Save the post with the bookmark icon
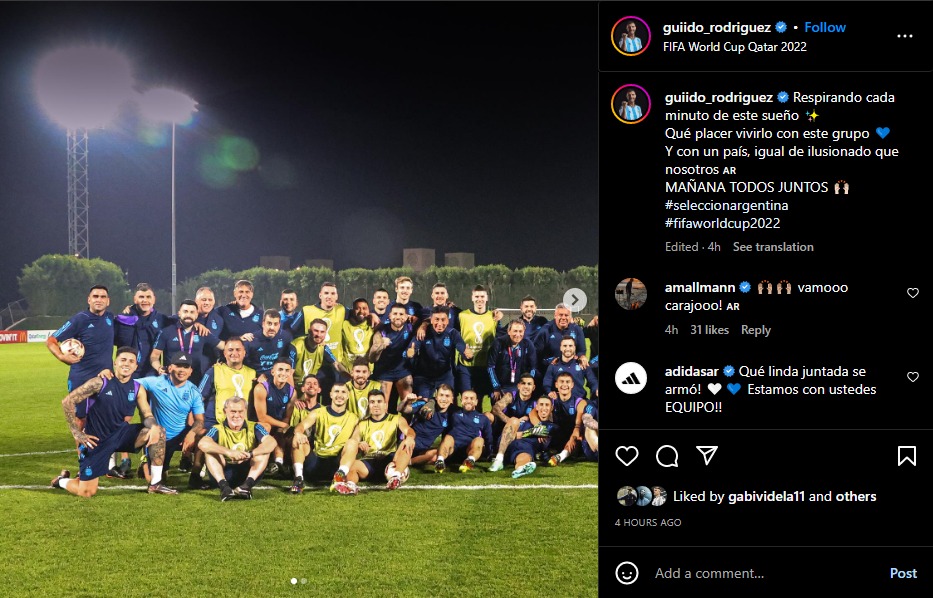 (x=906, y=456)
